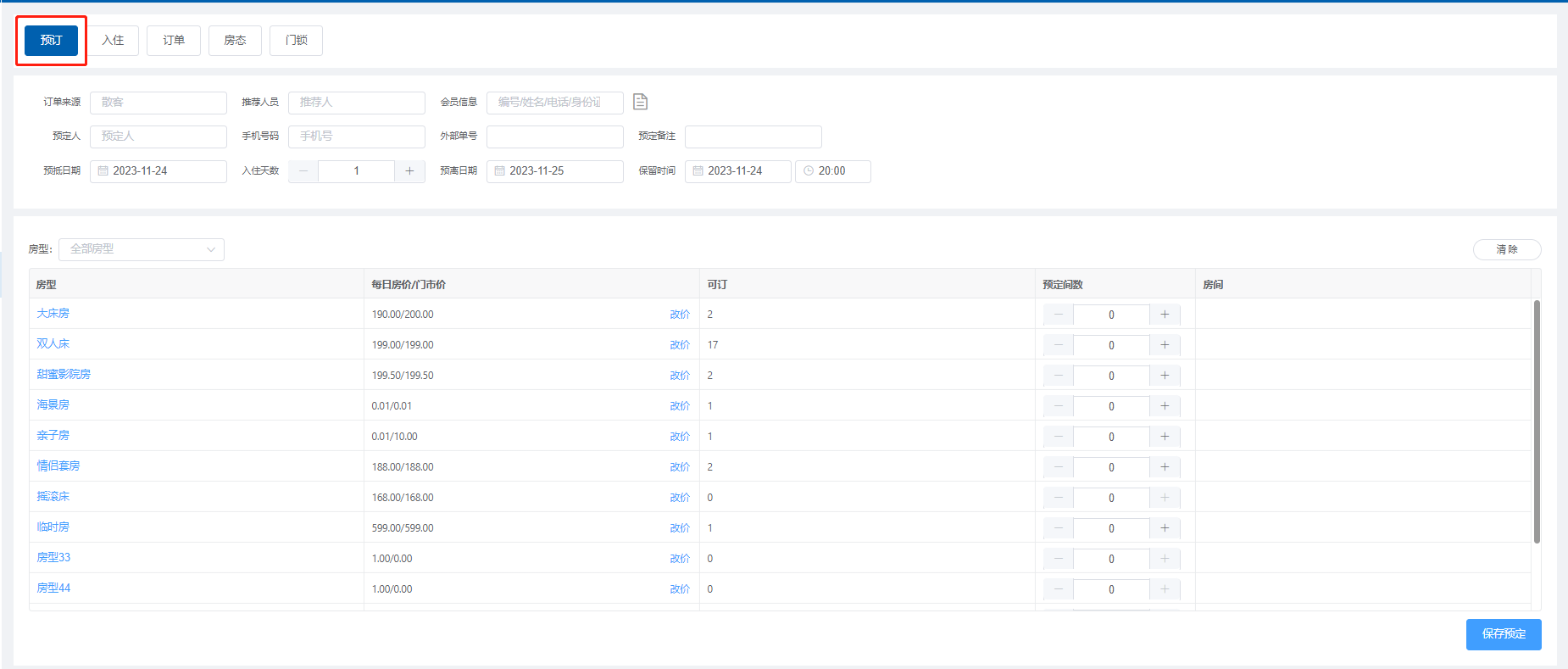This screenshot has height=669, width=1568.
Task: Decrease 入住天数 with minus button
Action: (x=303, y=171)
